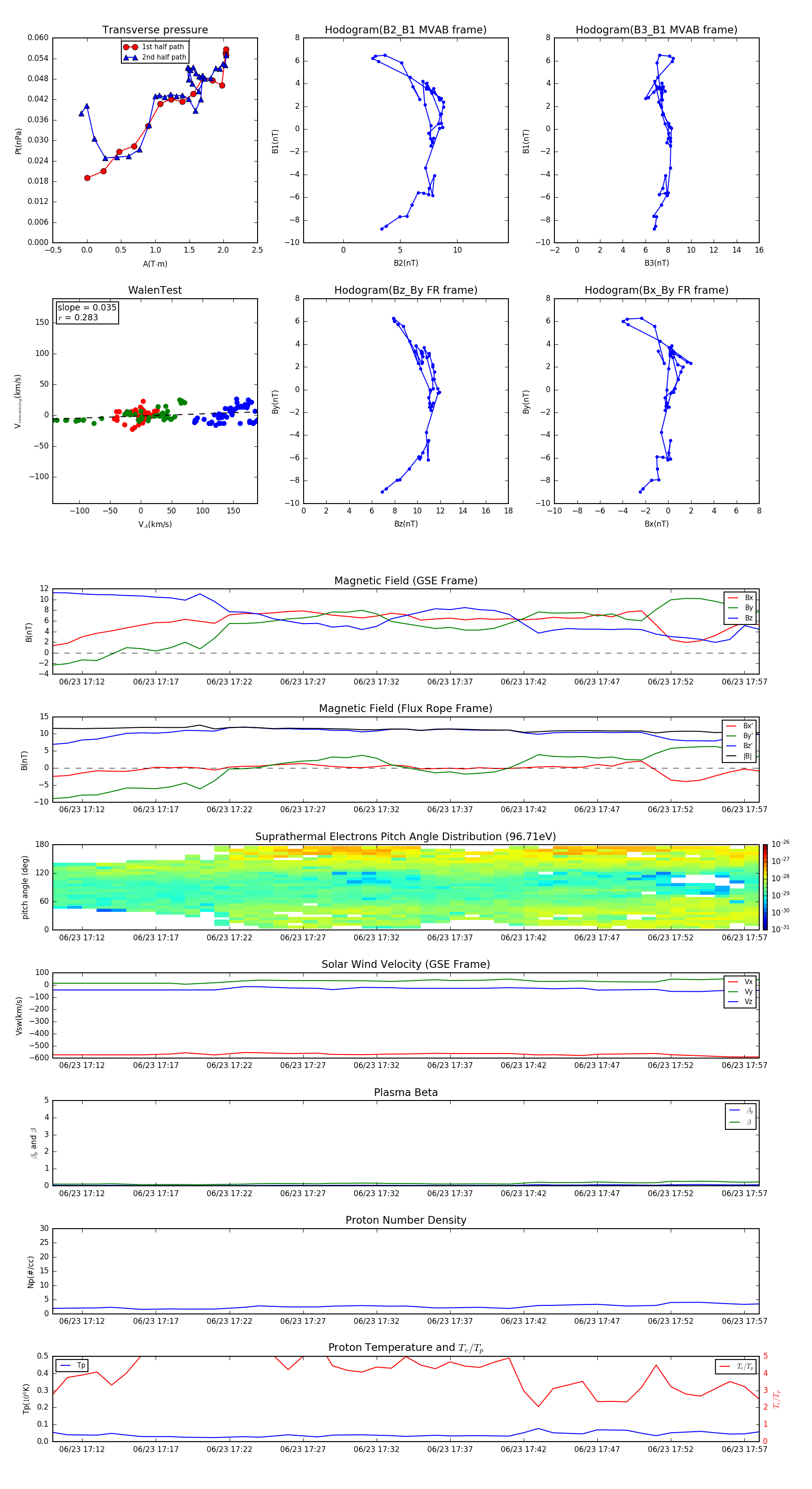Click the '2nd half path' legend entry
Viewport: 812px width, 1489px height.
(x=154, y=57)
